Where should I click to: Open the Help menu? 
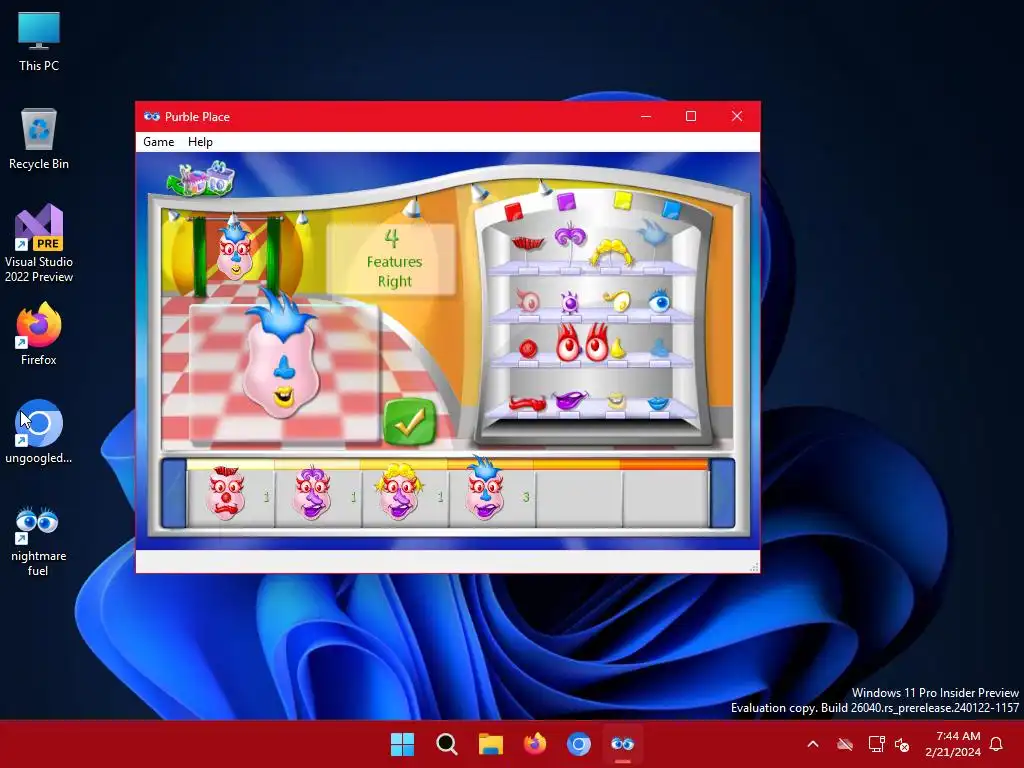pyautogui.click(x=200, y=142)
